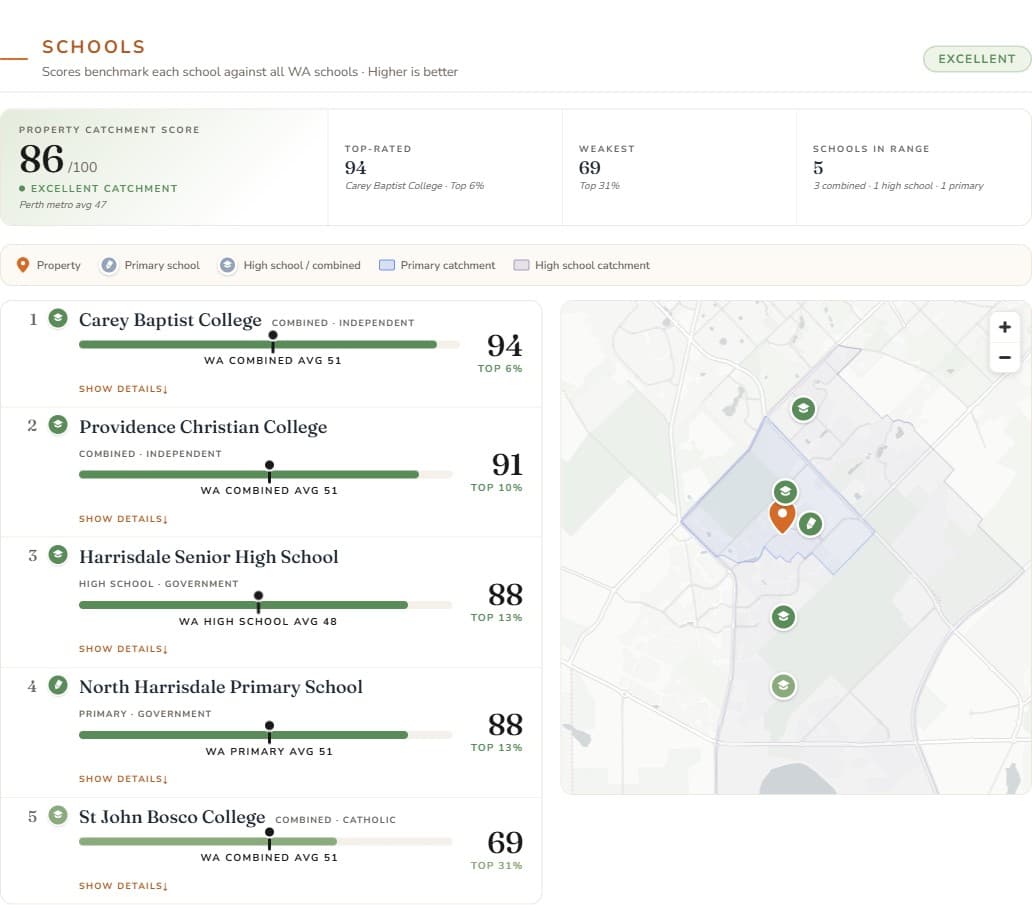Viewport: 1032px width, 905px height.
Task: Click the 'HIGH SCHOOL · GOVERNMENT' tag
Action: [x=159, y=584]
